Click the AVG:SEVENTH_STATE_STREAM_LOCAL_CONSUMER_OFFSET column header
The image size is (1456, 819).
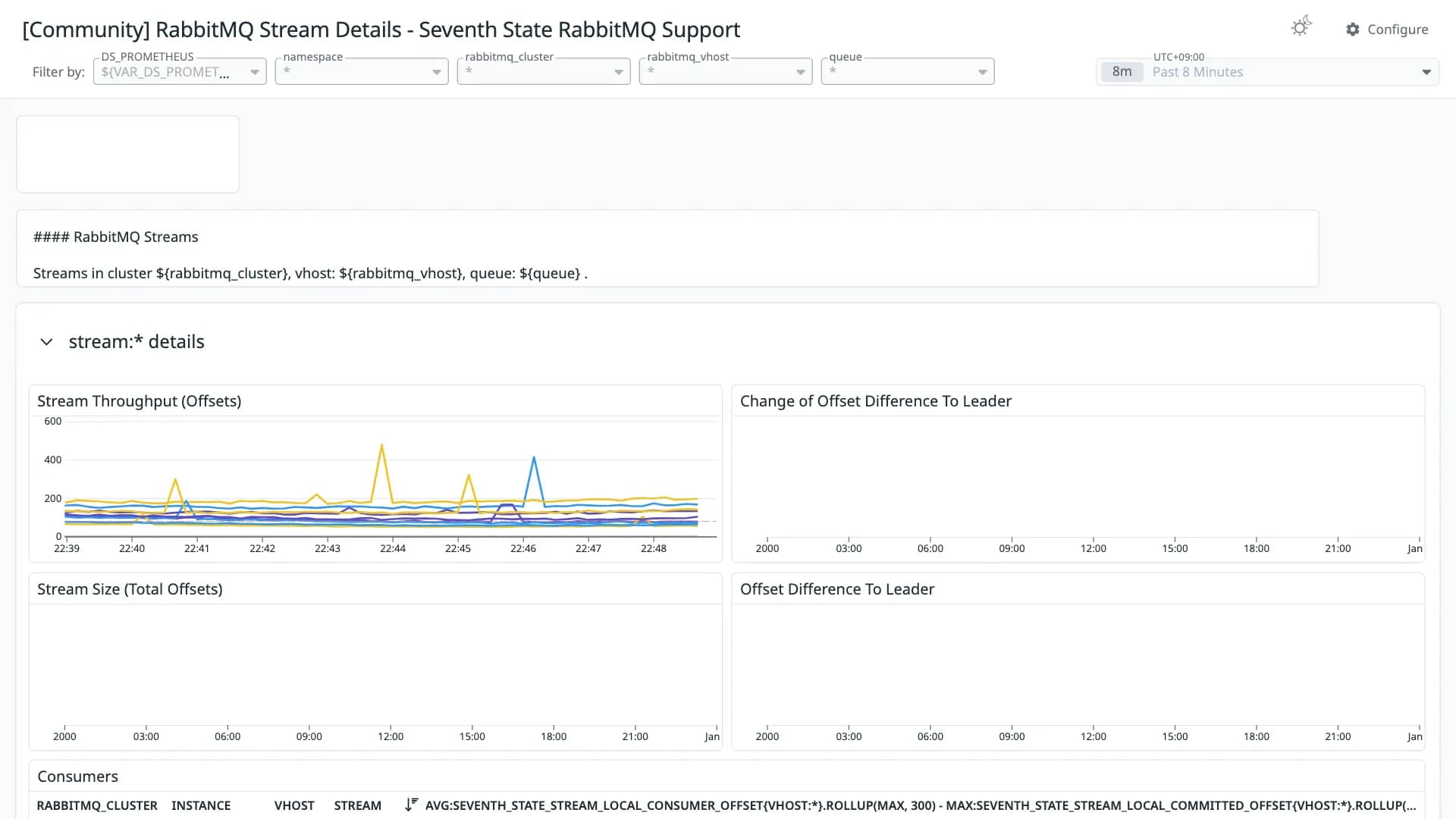921,805
